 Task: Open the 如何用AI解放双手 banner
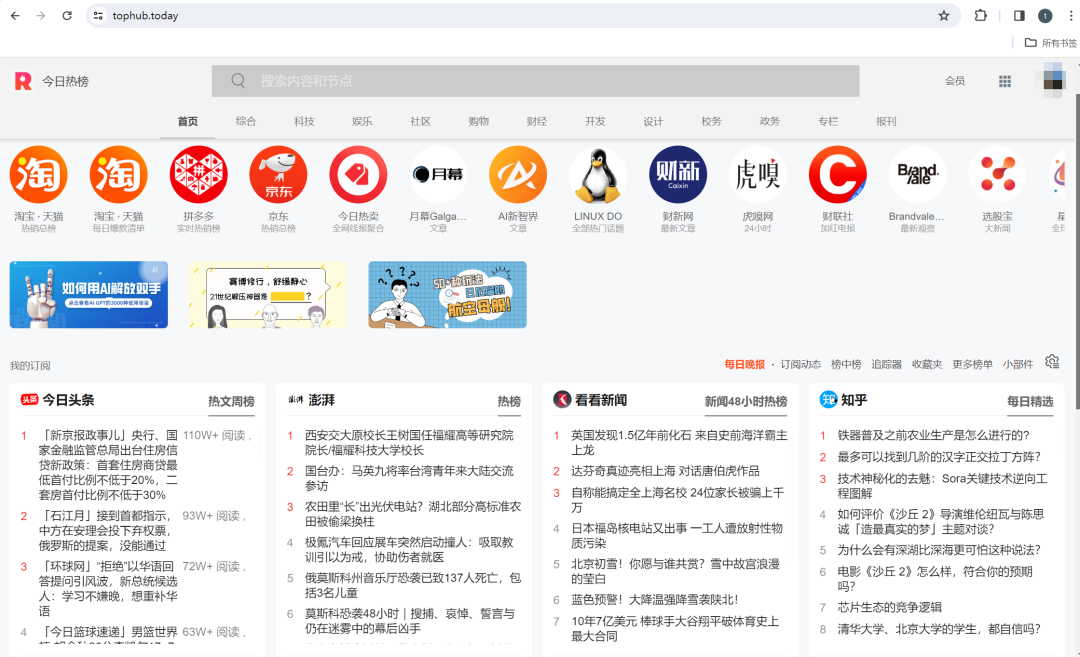pyautogui.click(x=89, y=295)
